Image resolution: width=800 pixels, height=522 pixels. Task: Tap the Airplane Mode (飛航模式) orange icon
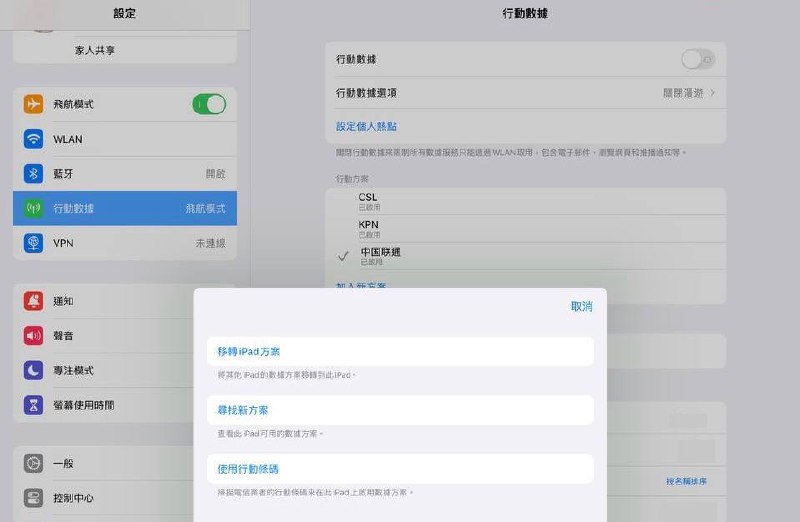point(33,104)
